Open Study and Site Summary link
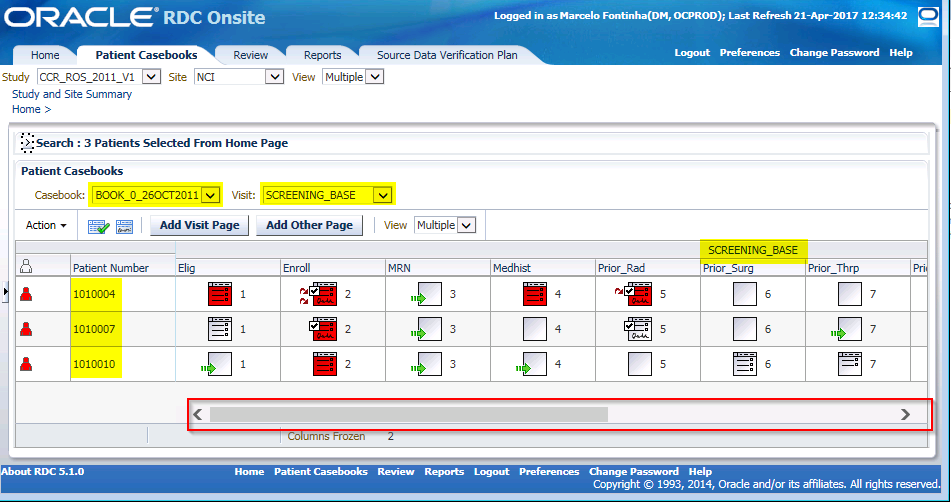Viewport: 951px width, 502px height. pos(72,94)
